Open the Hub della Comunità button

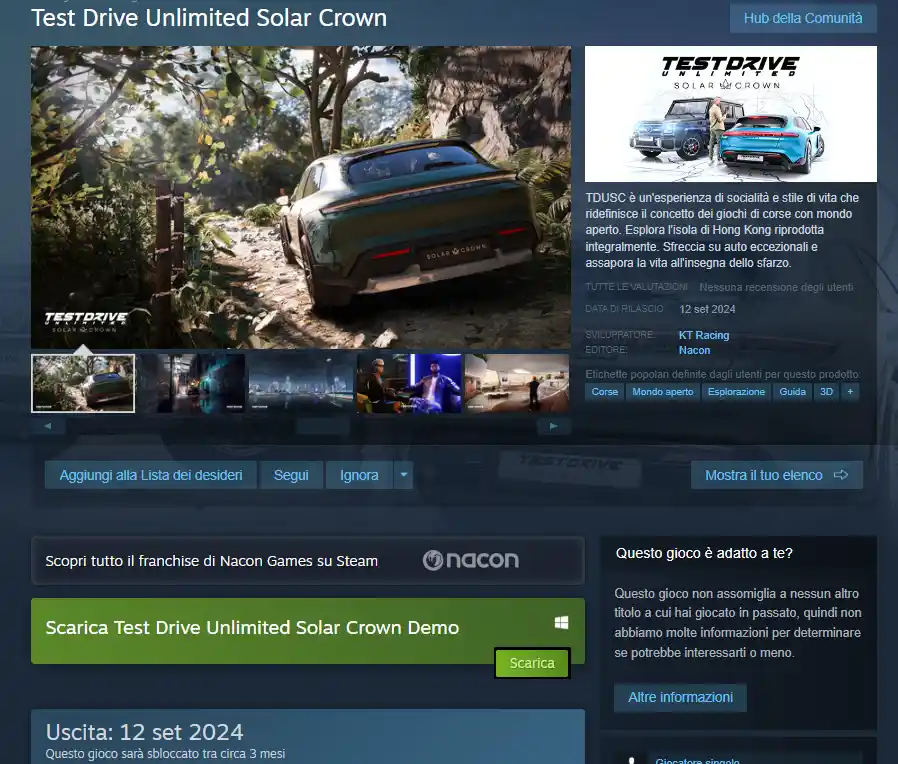coord(803,18)
